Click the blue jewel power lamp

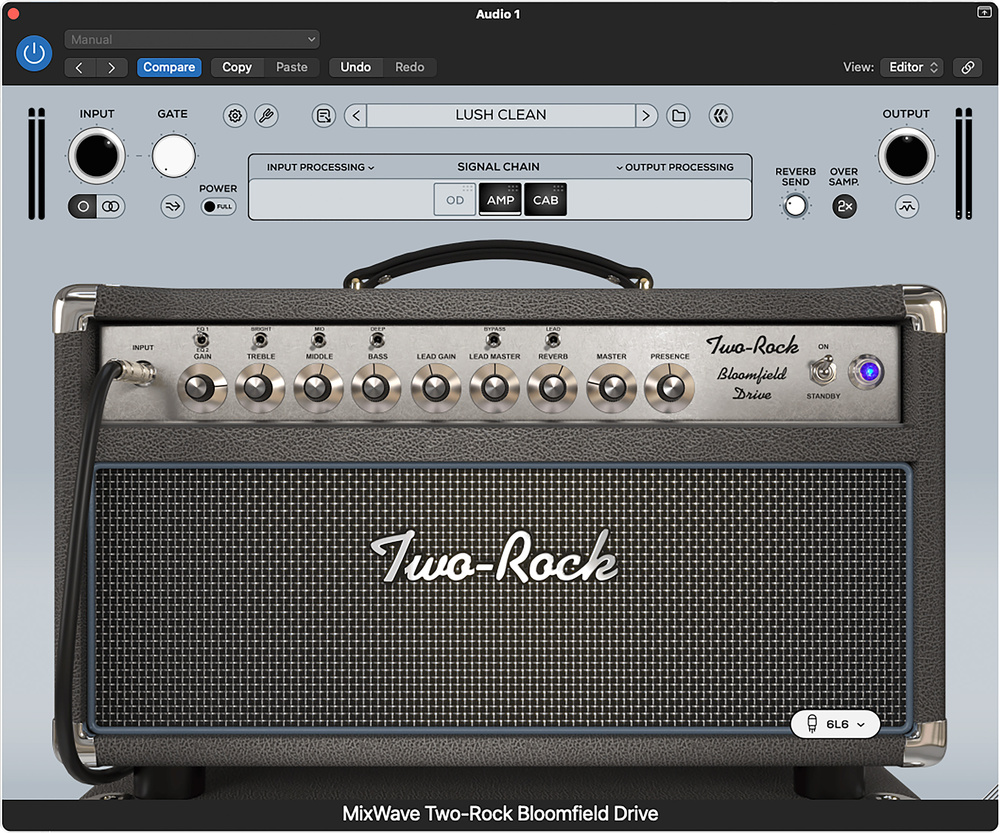(x=866, y=372)
